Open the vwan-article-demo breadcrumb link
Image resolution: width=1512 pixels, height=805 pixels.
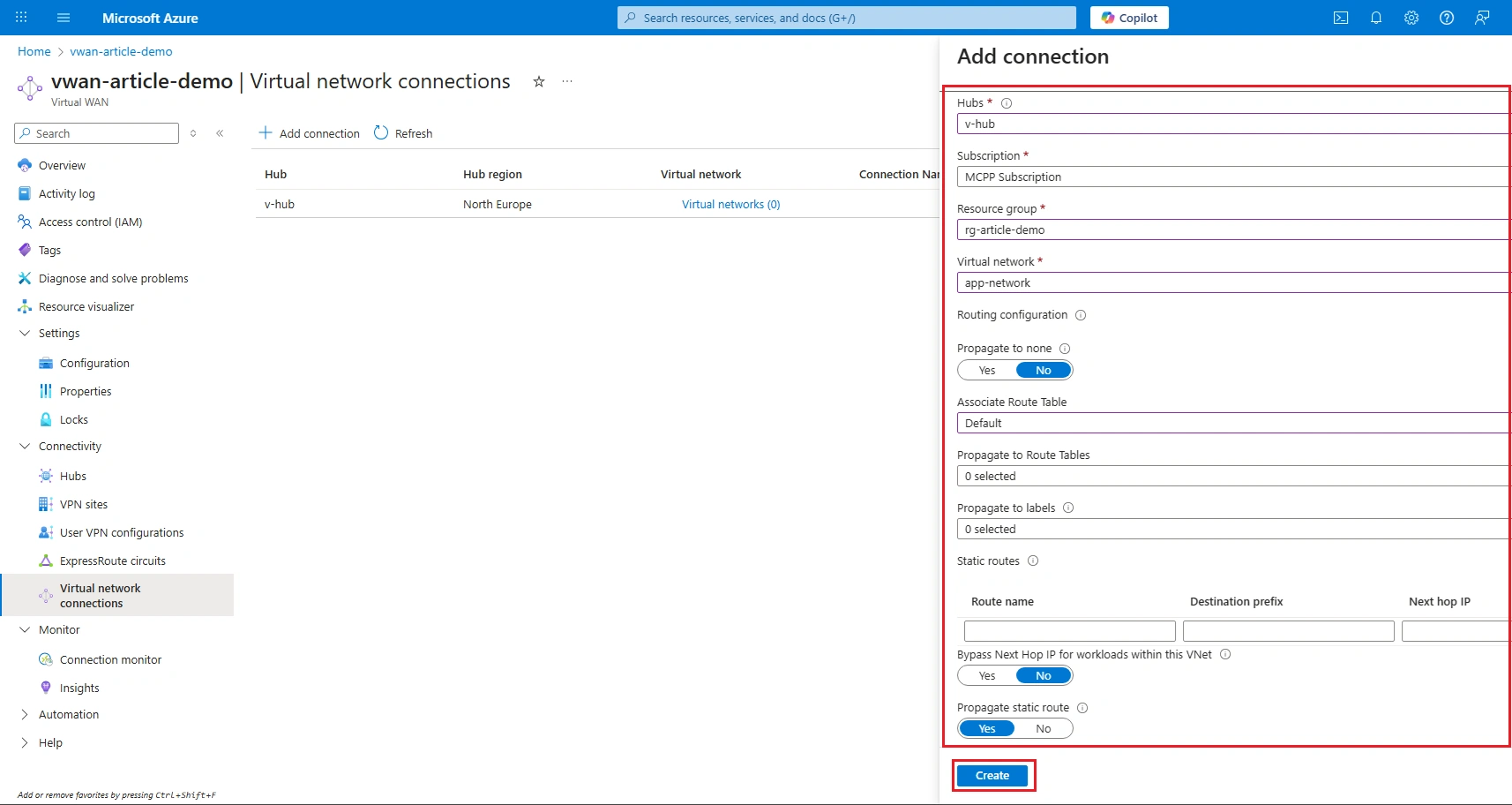click(121, 51)
